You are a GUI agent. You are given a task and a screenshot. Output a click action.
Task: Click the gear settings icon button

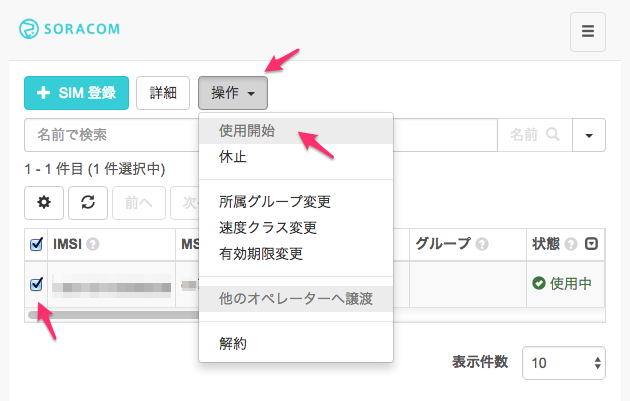(x=43, y=201)
